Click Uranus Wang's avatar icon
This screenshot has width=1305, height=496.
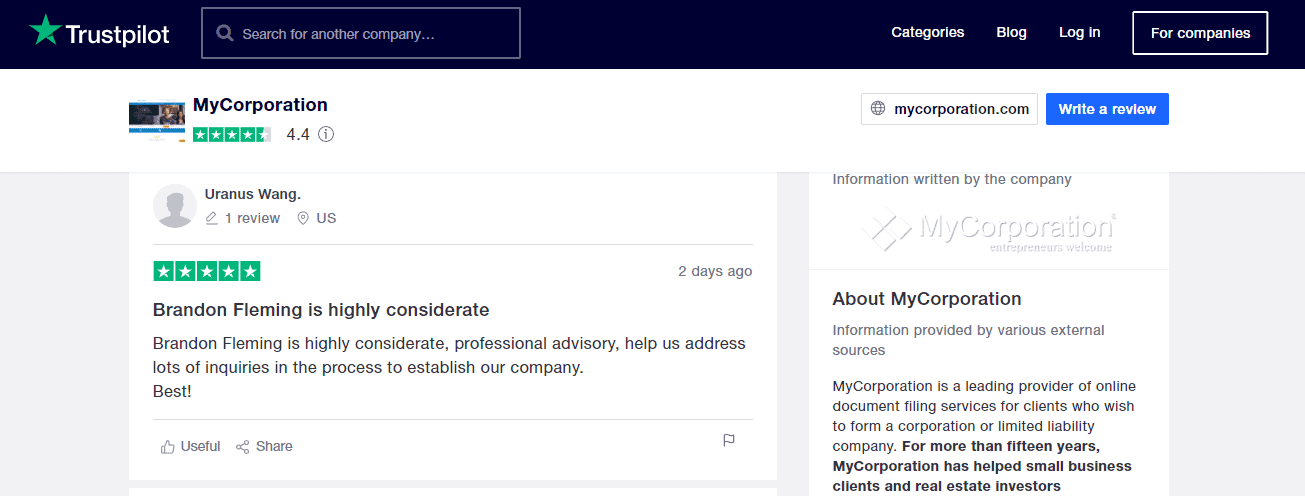174,206
